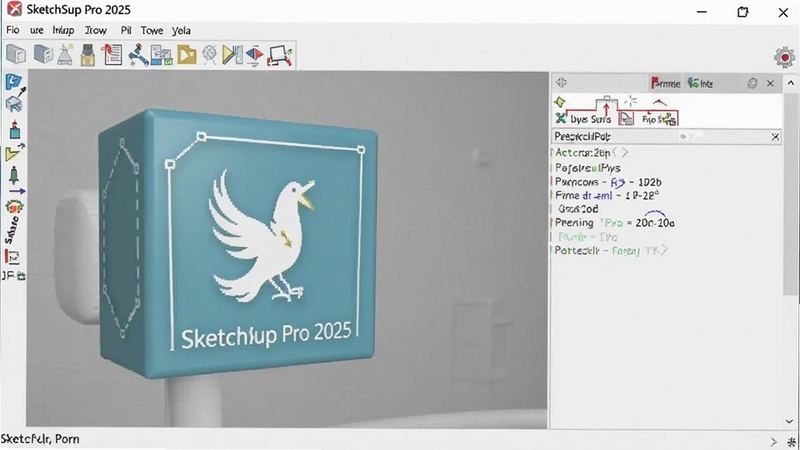This screenshot has width=800, height=450.
Task: Select the Prening row showing 20n-20a
Action: tap(615, 223)
